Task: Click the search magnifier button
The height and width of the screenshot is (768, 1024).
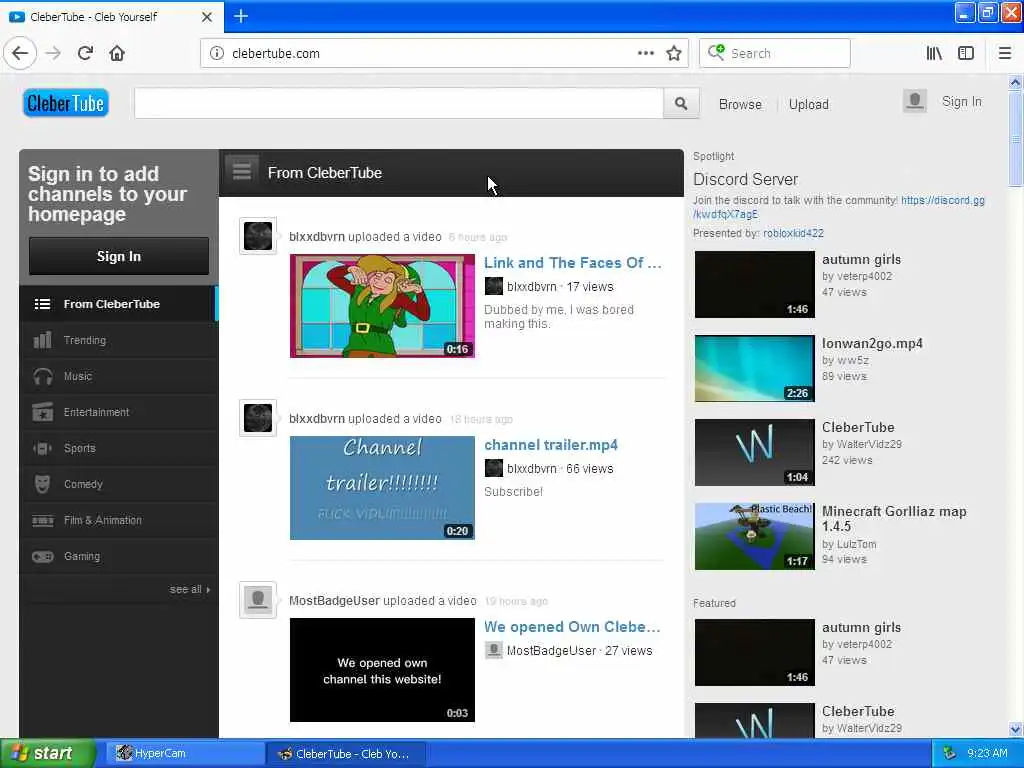Action: (x=681, y=103)
